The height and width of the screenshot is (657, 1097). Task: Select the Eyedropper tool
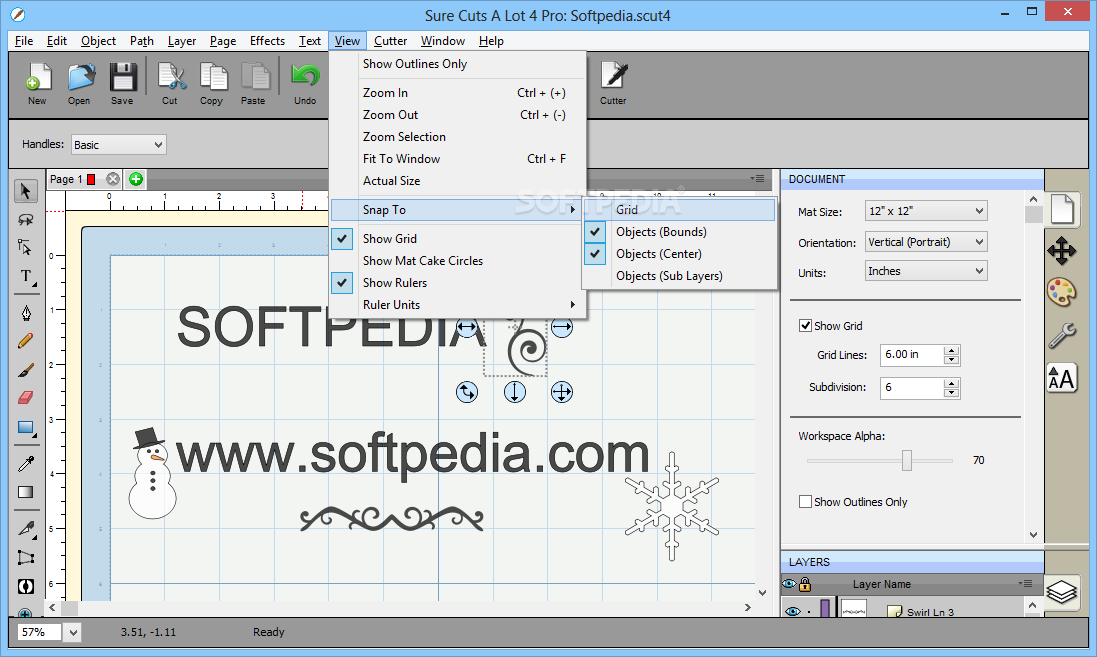pyautogui.click(x=25, y=463)
